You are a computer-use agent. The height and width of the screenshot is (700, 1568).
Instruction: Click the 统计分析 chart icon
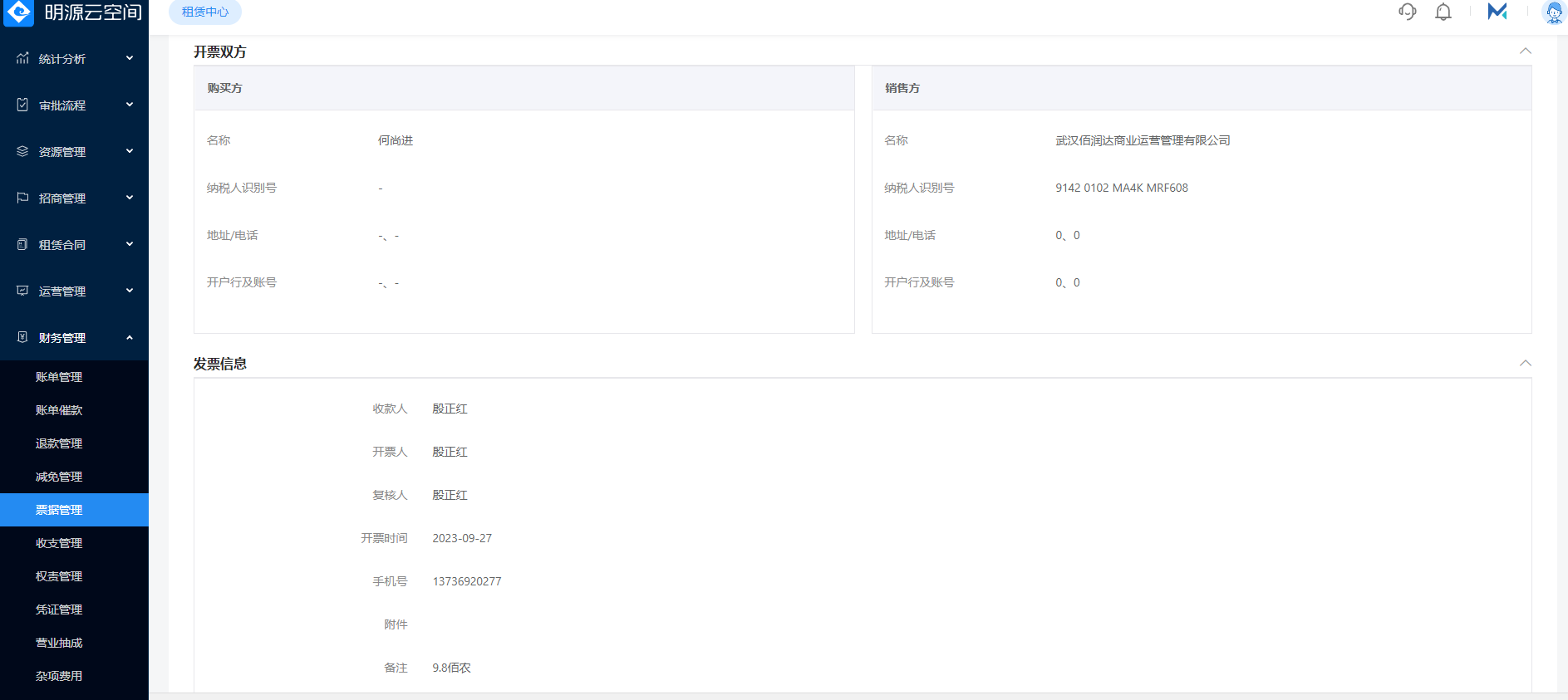[22, 58]
